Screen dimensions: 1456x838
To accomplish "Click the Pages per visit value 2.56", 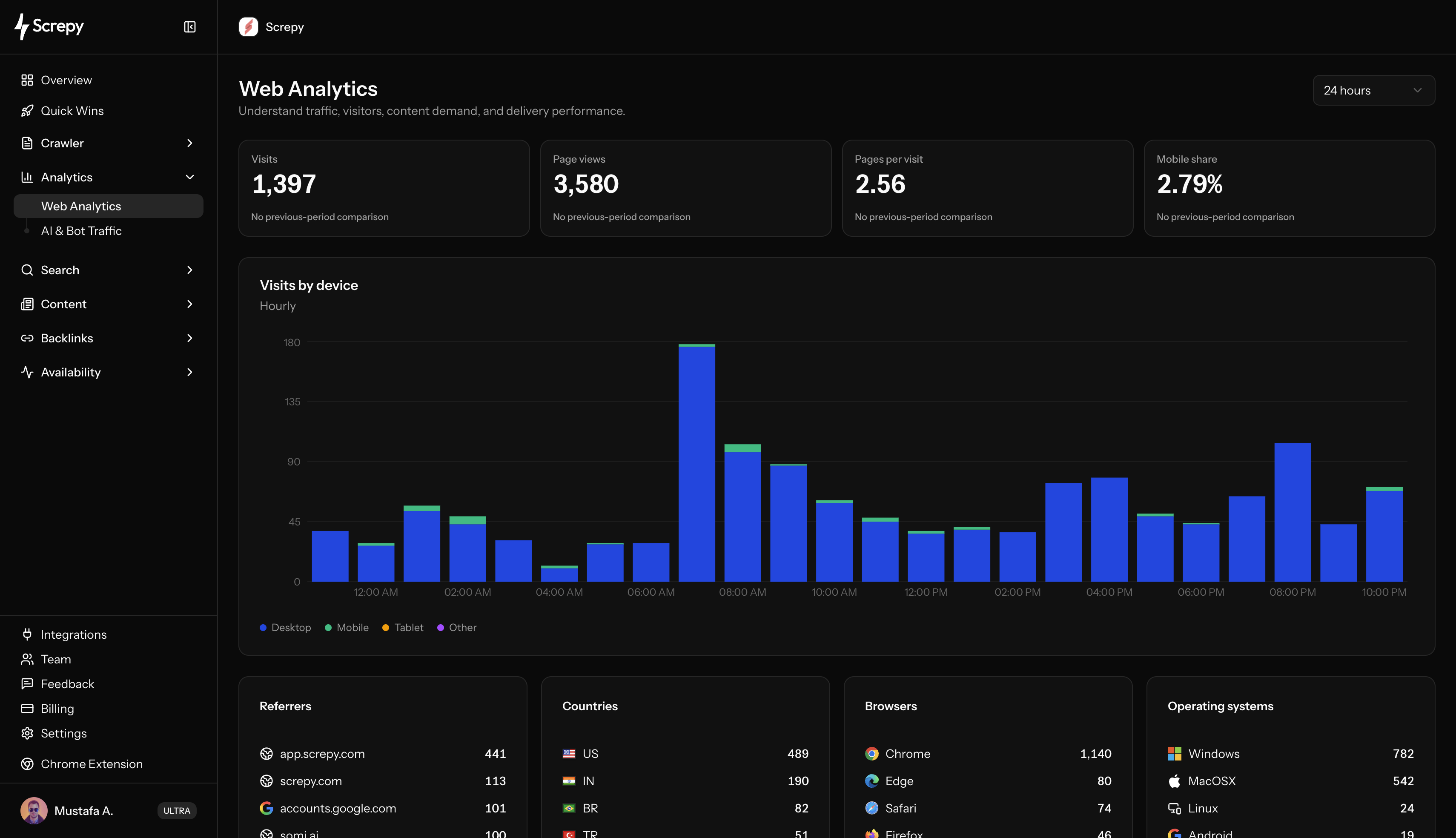I will coord(880,184).
